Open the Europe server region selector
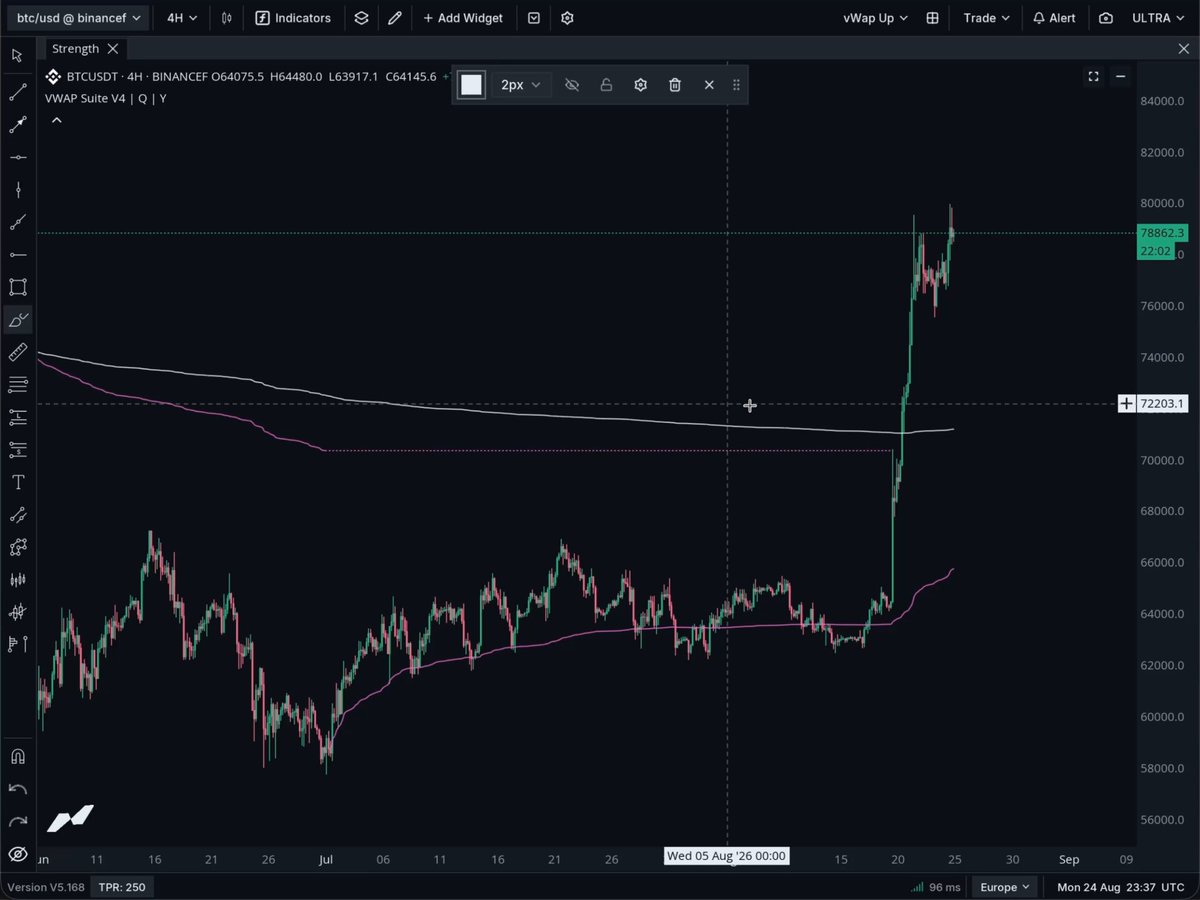Viewport: 1200px width, 900px height. tap(1005, 887)
